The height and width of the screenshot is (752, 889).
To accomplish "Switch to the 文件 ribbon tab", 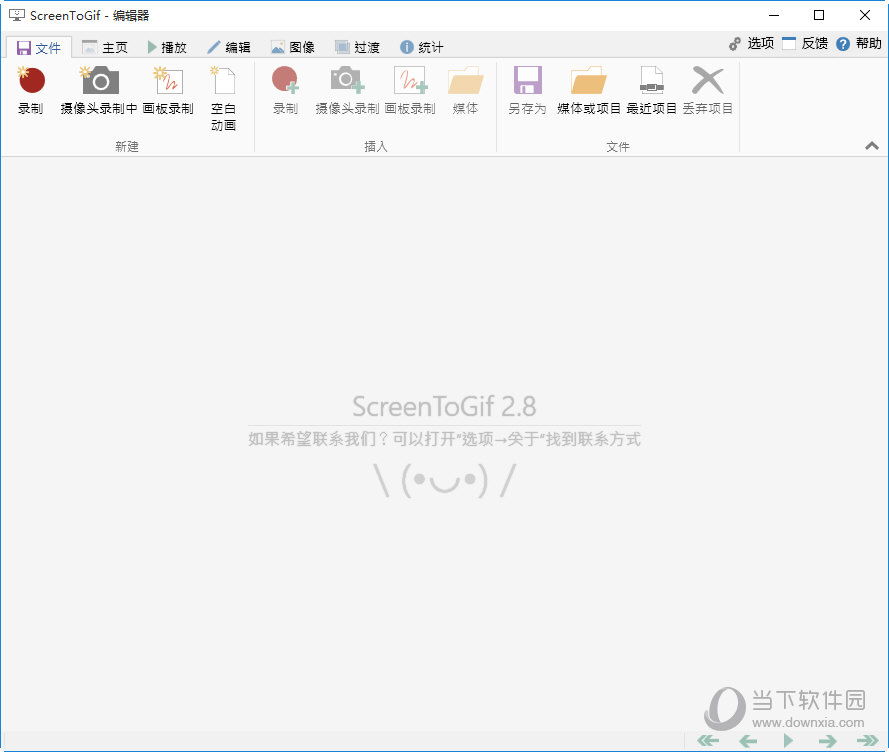I will (39, 48).
